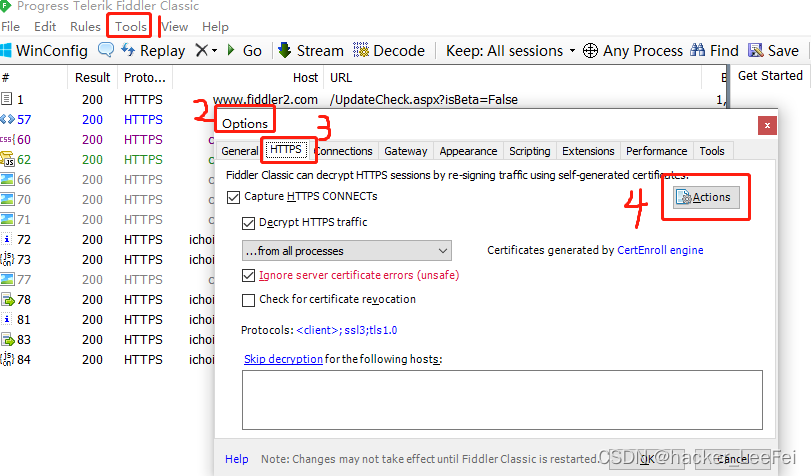Select session 1 document icon

[6, 99]
